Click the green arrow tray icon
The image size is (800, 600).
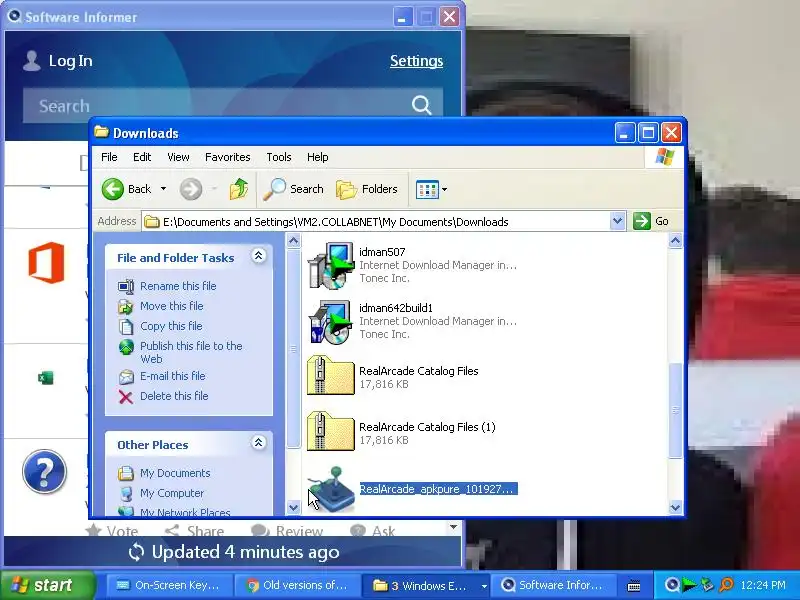tap(689, 585)
